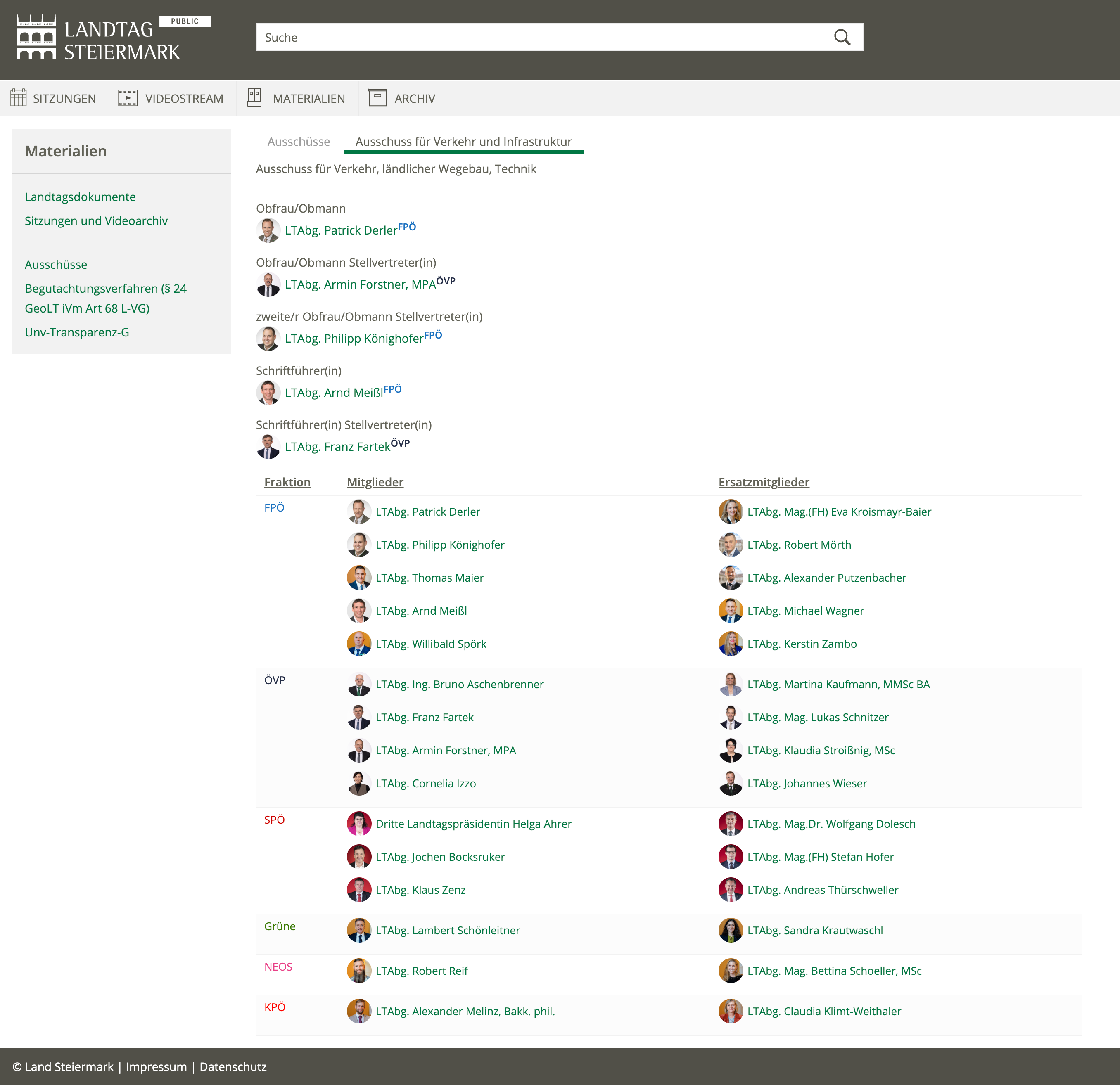Click the Sitzungen calendar icon
The image size is (1120, 1085).
(x=18, y=98)
